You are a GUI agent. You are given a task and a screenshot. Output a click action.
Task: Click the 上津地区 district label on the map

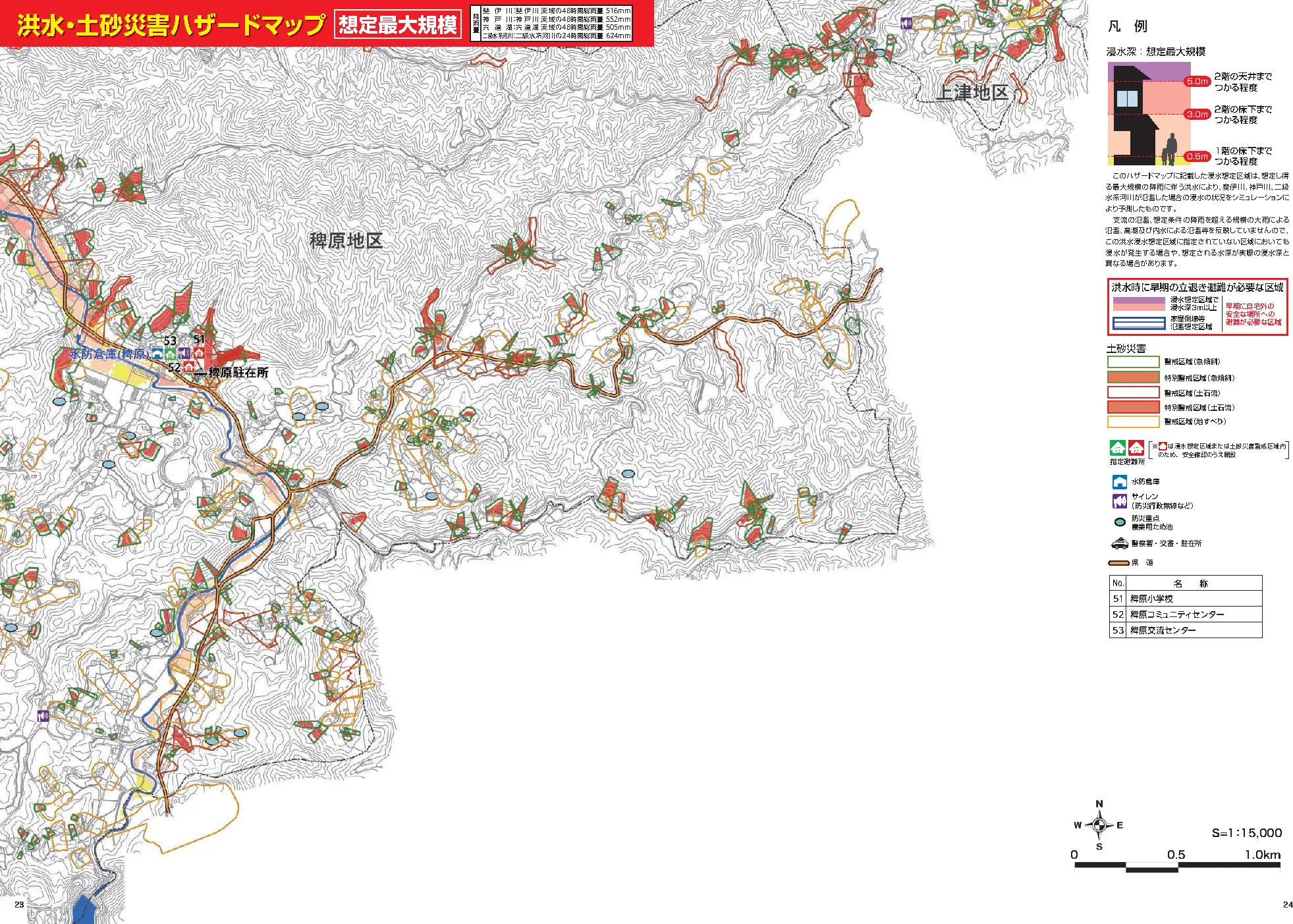[x=972, y=93]
